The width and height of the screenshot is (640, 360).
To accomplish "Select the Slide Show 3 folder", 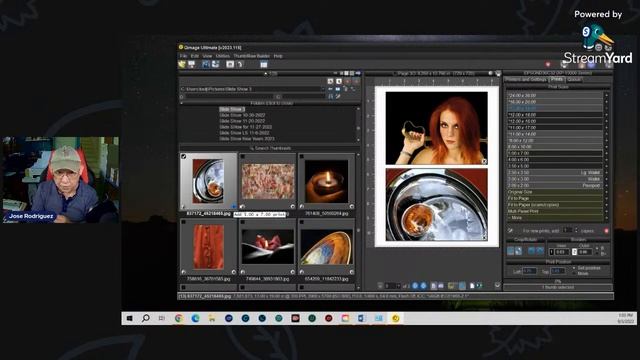I will click(x=232, y=109).
